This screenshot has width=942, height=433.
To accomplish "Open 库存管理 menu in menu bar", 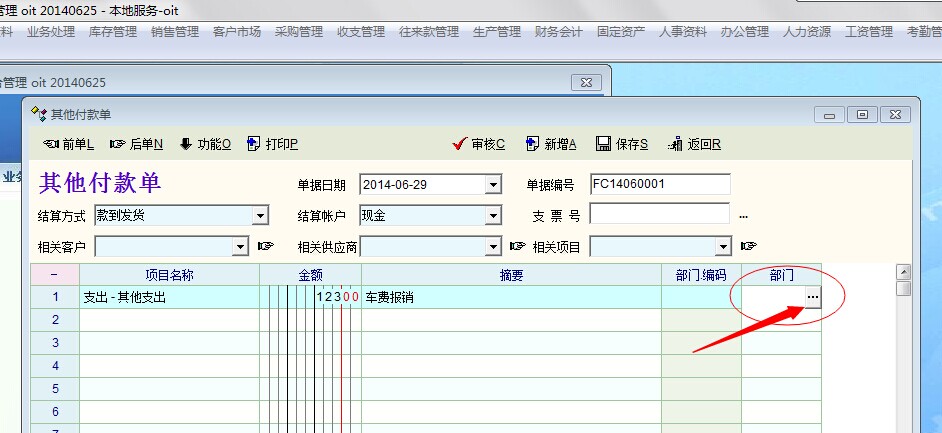I will pyautogui.click(x=113, y=32).
